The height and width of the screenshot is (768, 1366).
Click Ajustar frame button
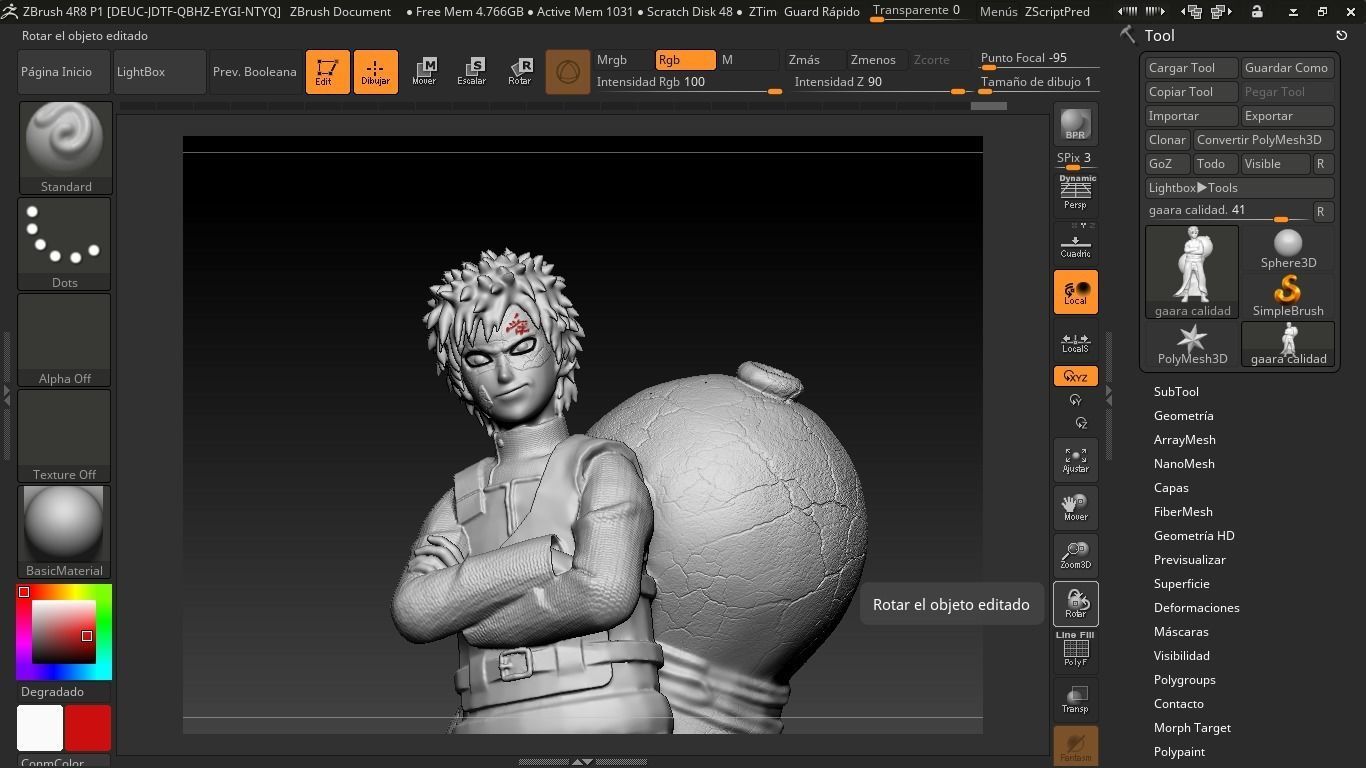(1075, 459)
